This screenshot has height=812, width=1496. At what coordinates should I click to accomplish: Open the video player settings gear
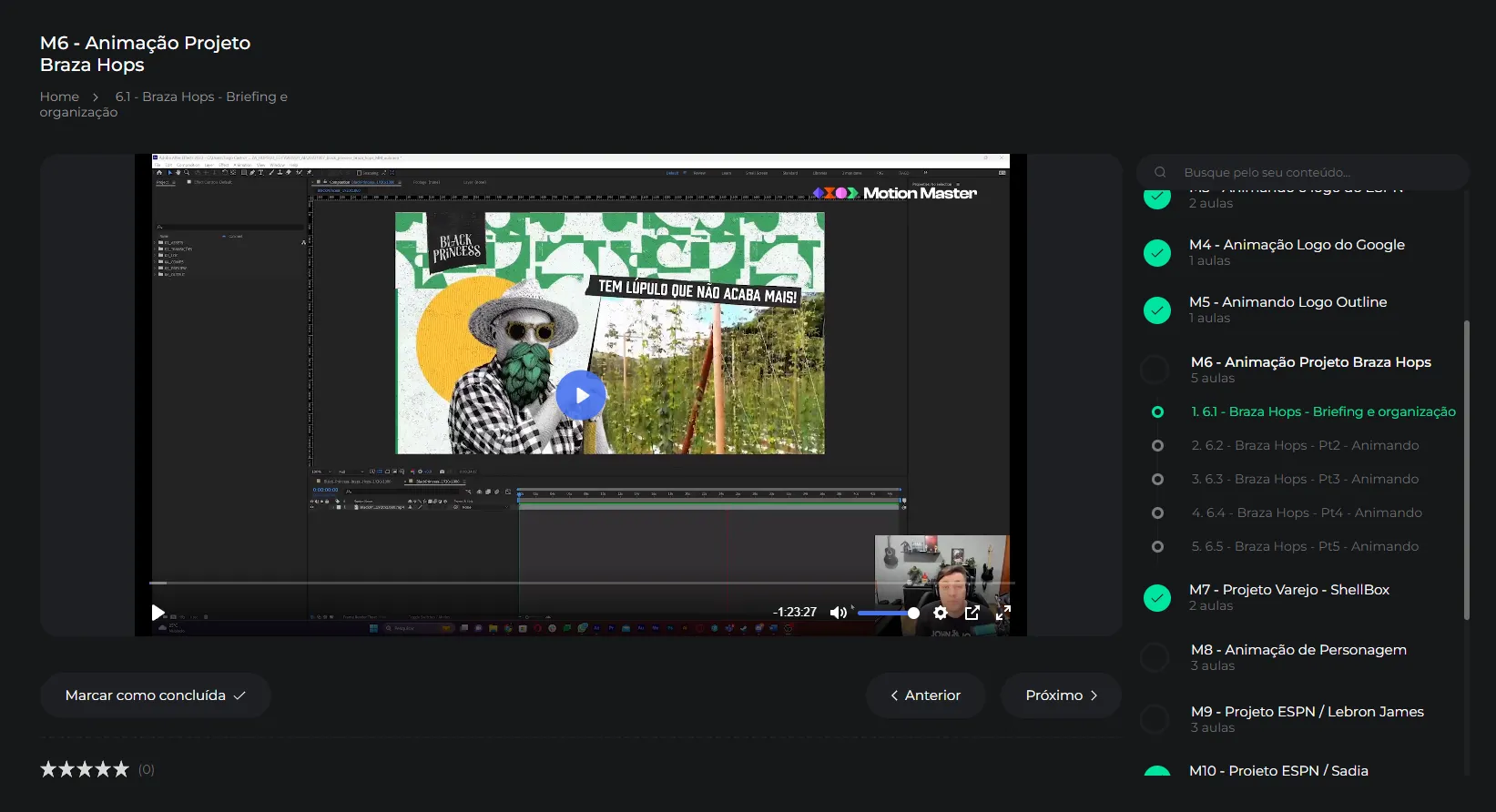pos(941,613)
